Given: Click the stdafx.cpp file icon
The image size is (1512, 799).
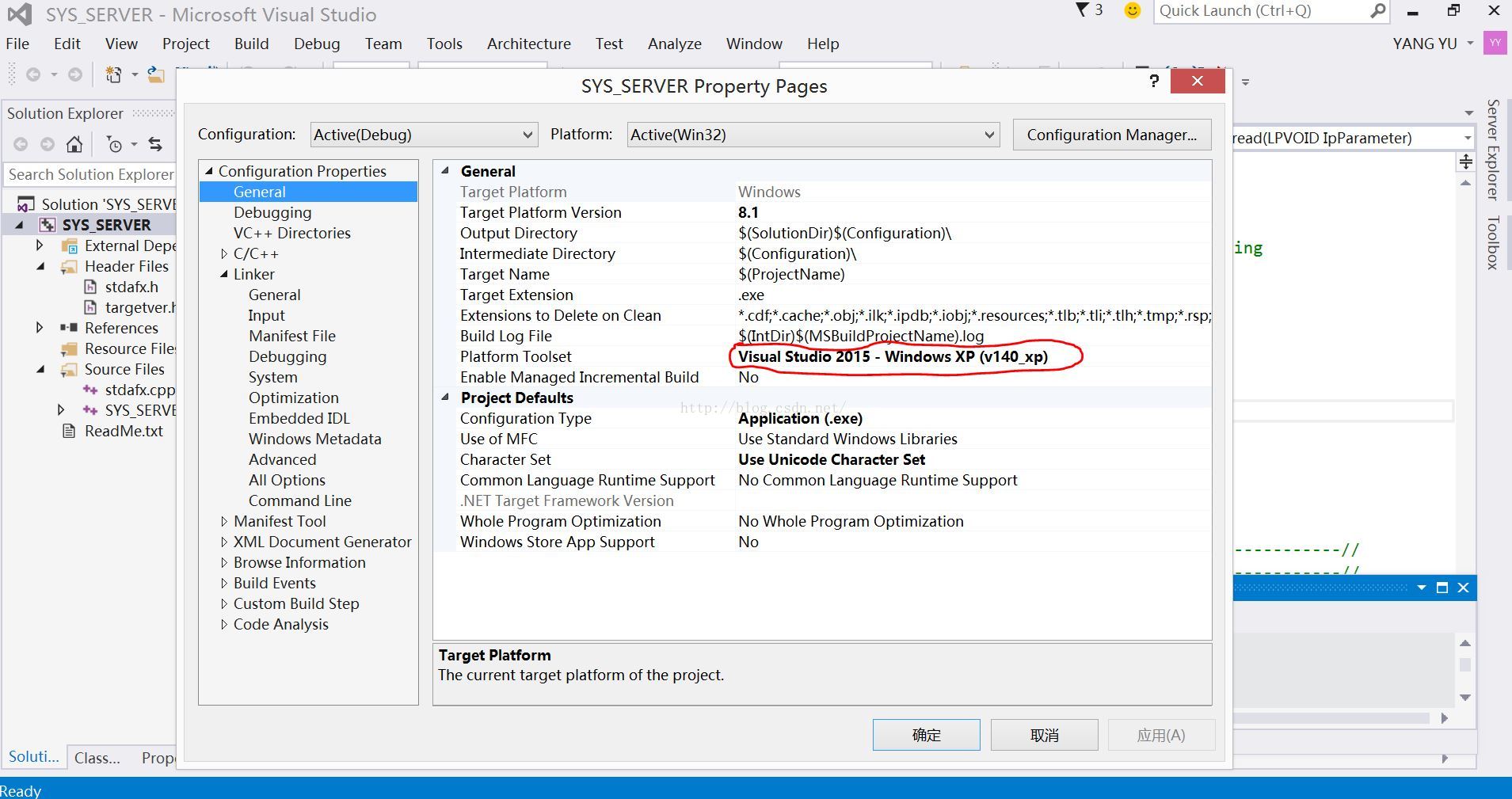Looking at the screenshot, I should coord(90,390).
